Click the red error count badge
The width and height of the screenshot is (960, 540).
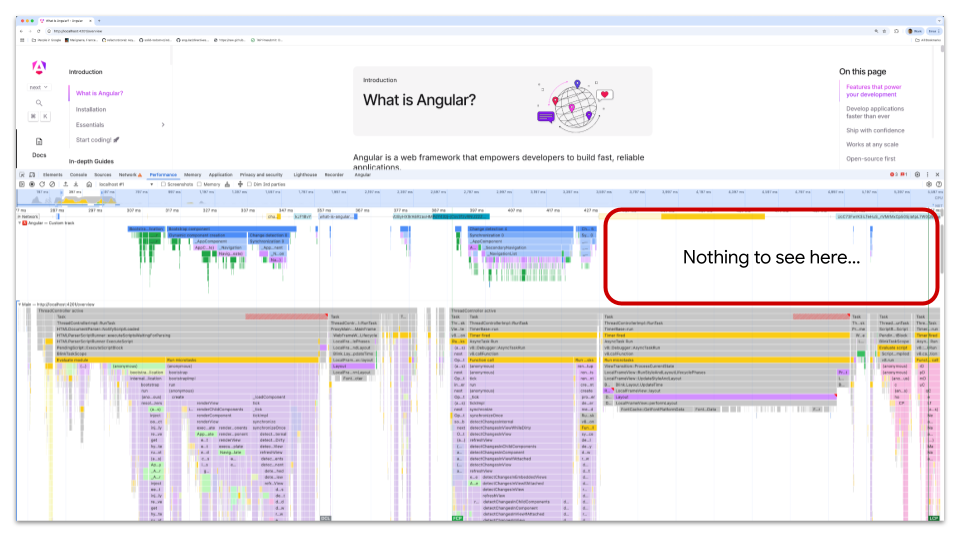pos(894,174)
